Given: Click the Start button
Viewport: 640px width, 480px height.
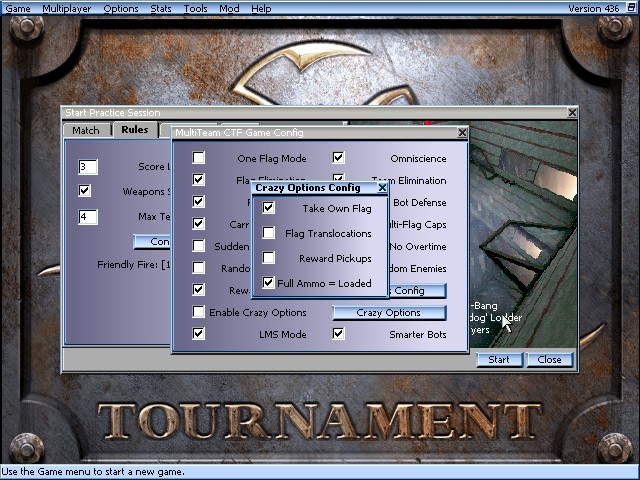Looking at the screenshot, I should pyautogui.click(x=499, y=359).
